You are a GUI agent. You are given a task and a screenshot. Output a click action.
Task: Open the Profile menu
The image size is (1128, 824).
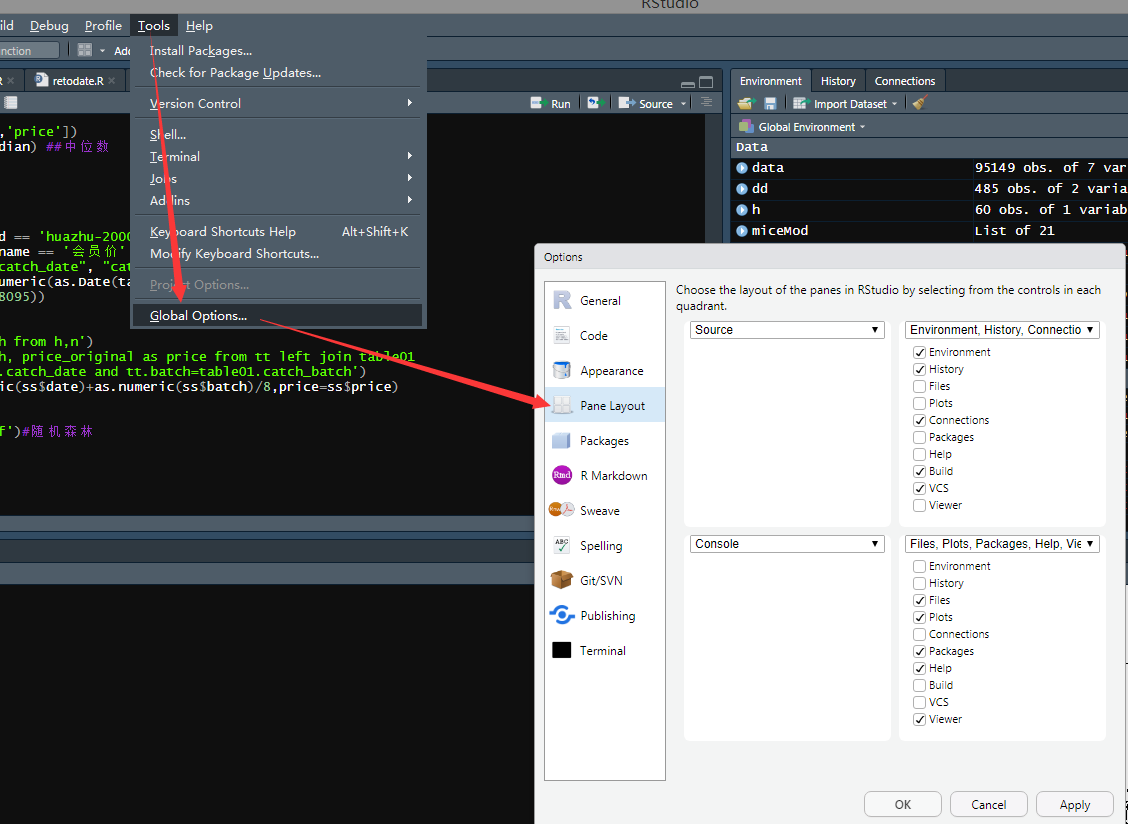(x=103, y=26)
